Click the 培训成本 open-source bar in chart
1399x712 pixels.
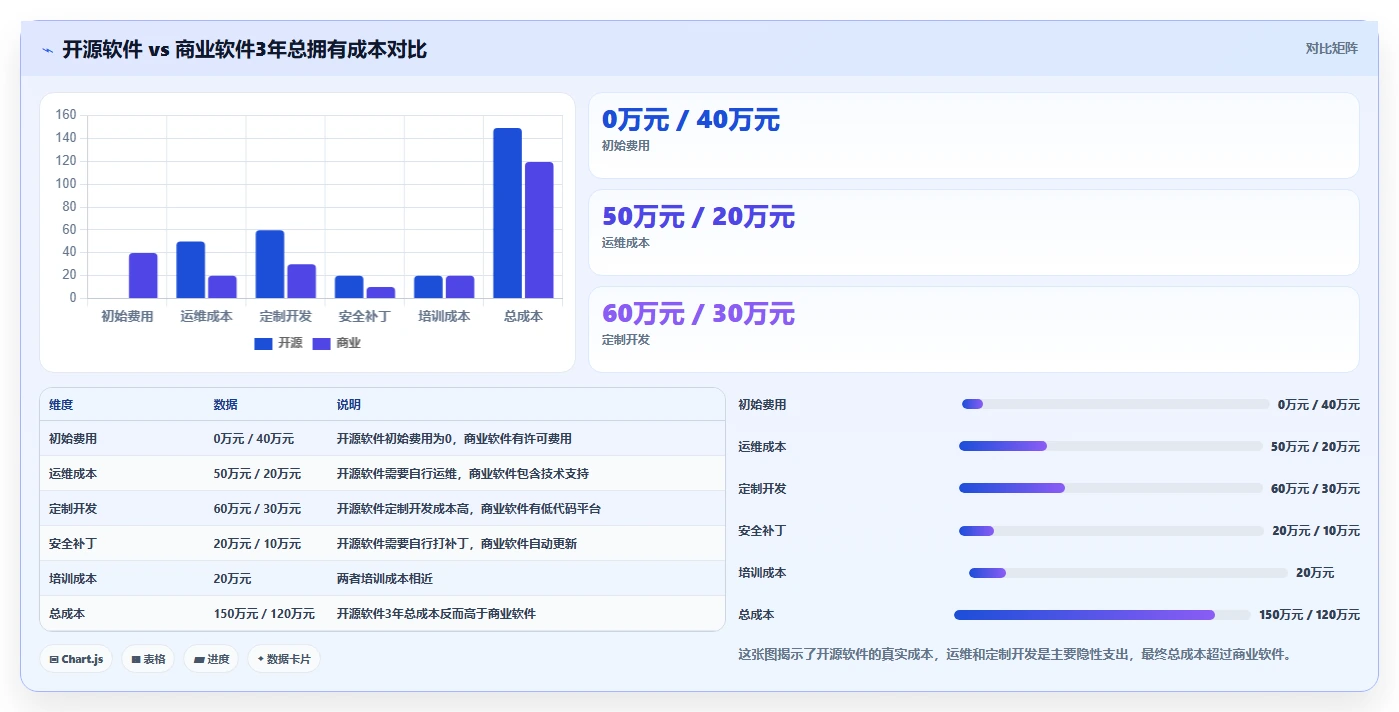(428, 287)
